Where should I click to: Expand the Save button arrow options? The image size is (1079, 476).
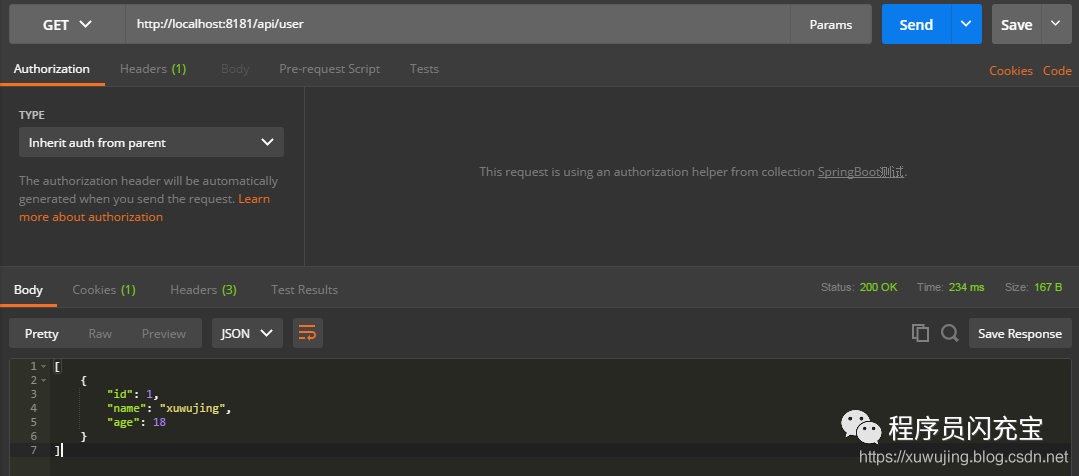(1056, 25)
